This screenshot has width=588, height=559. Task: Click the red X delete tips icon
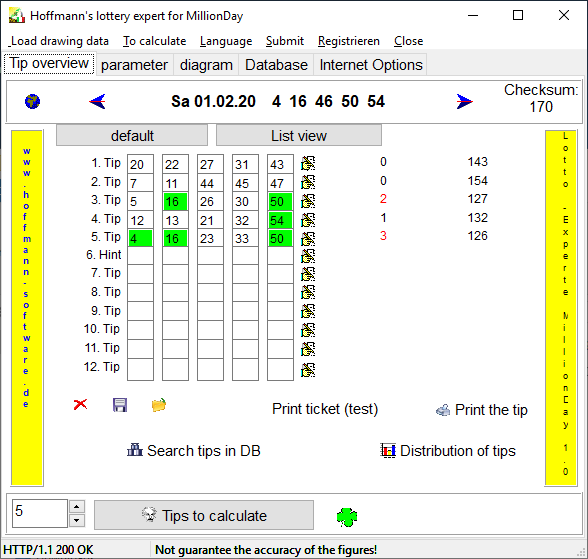point(81,405)
